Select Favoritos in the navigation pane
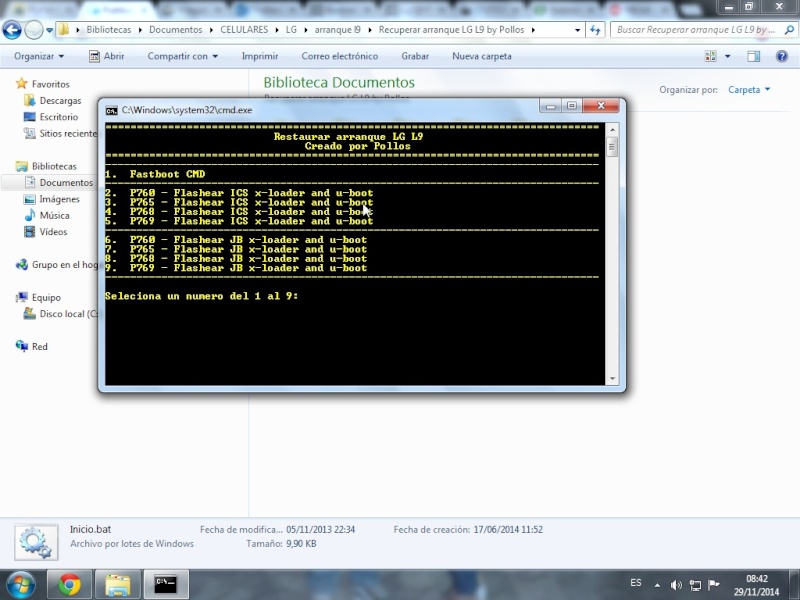 pyautogui.click(x=50, y=84)
